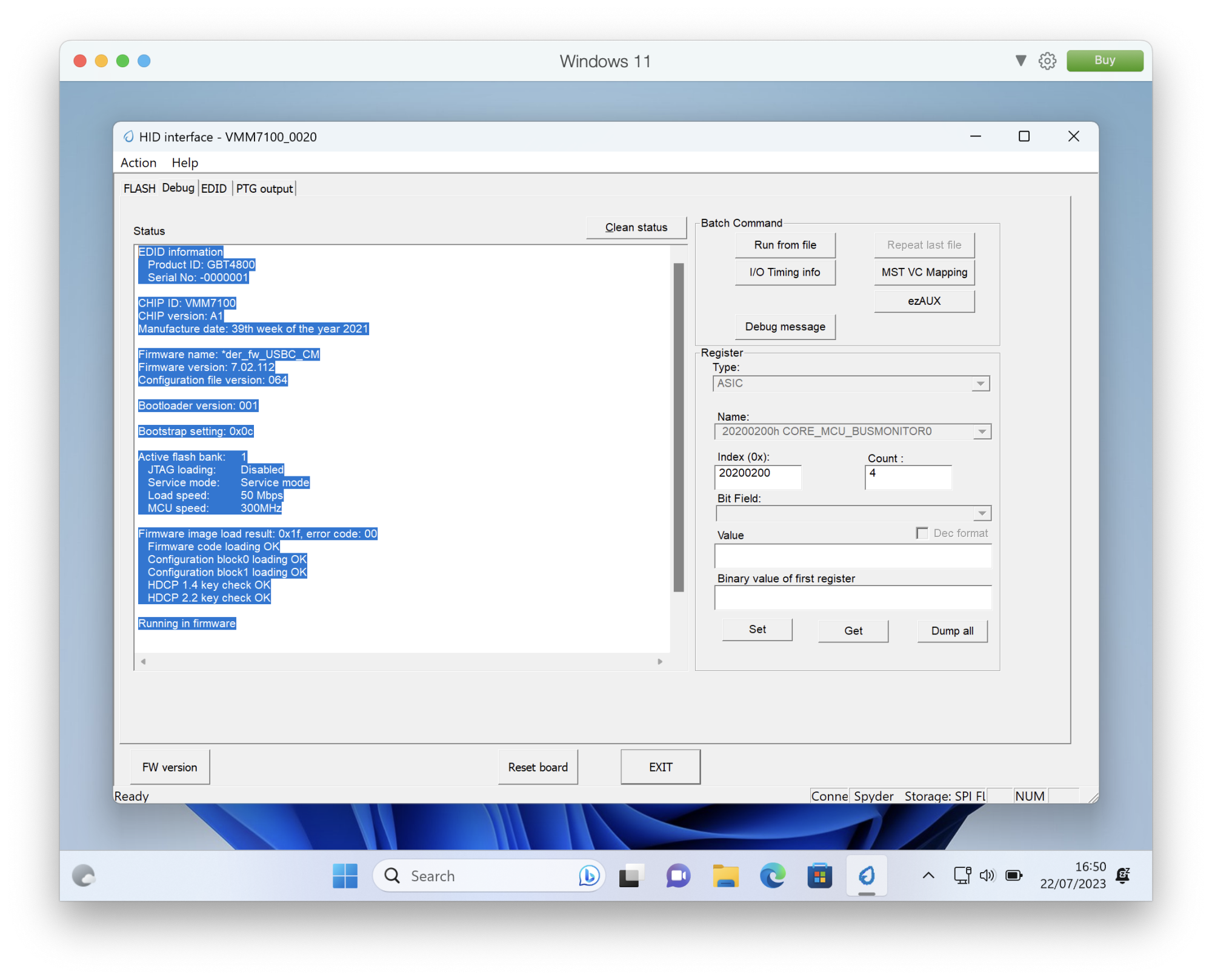Show hidden system tray icons
The height and width of the screenshot is (980, 1212).
(x=928, y=875)
